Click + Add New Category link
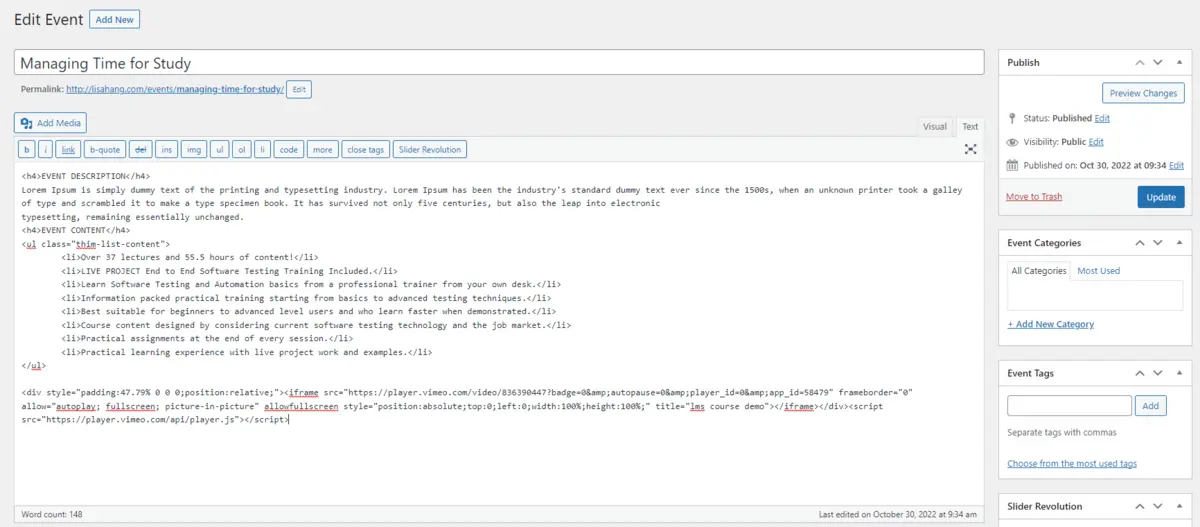1200x527 pixels. point(1050,324)
